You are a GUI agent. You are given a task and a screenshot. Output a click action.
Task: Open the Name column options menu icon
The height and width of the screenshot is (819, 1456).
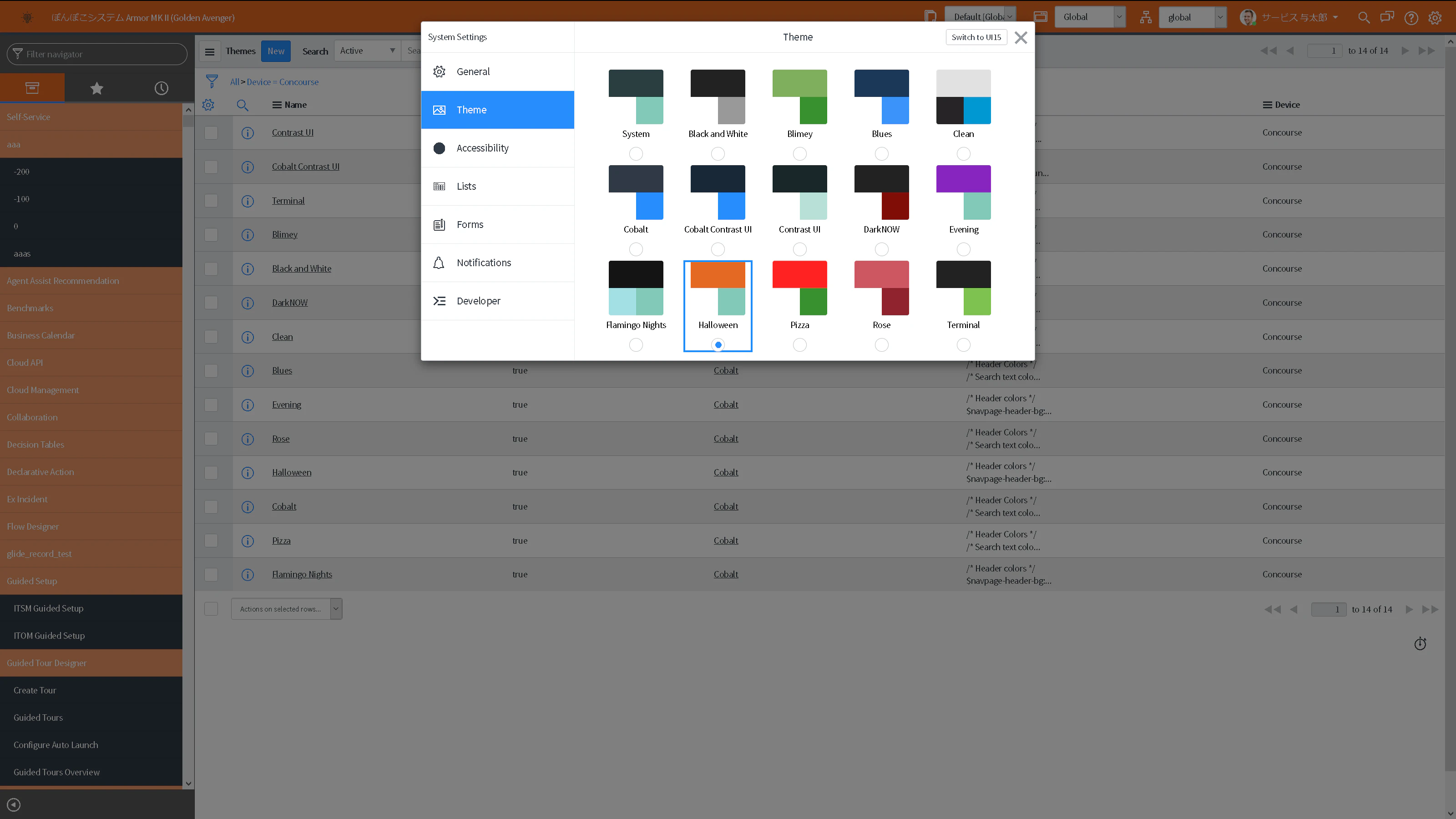point(276,105)
